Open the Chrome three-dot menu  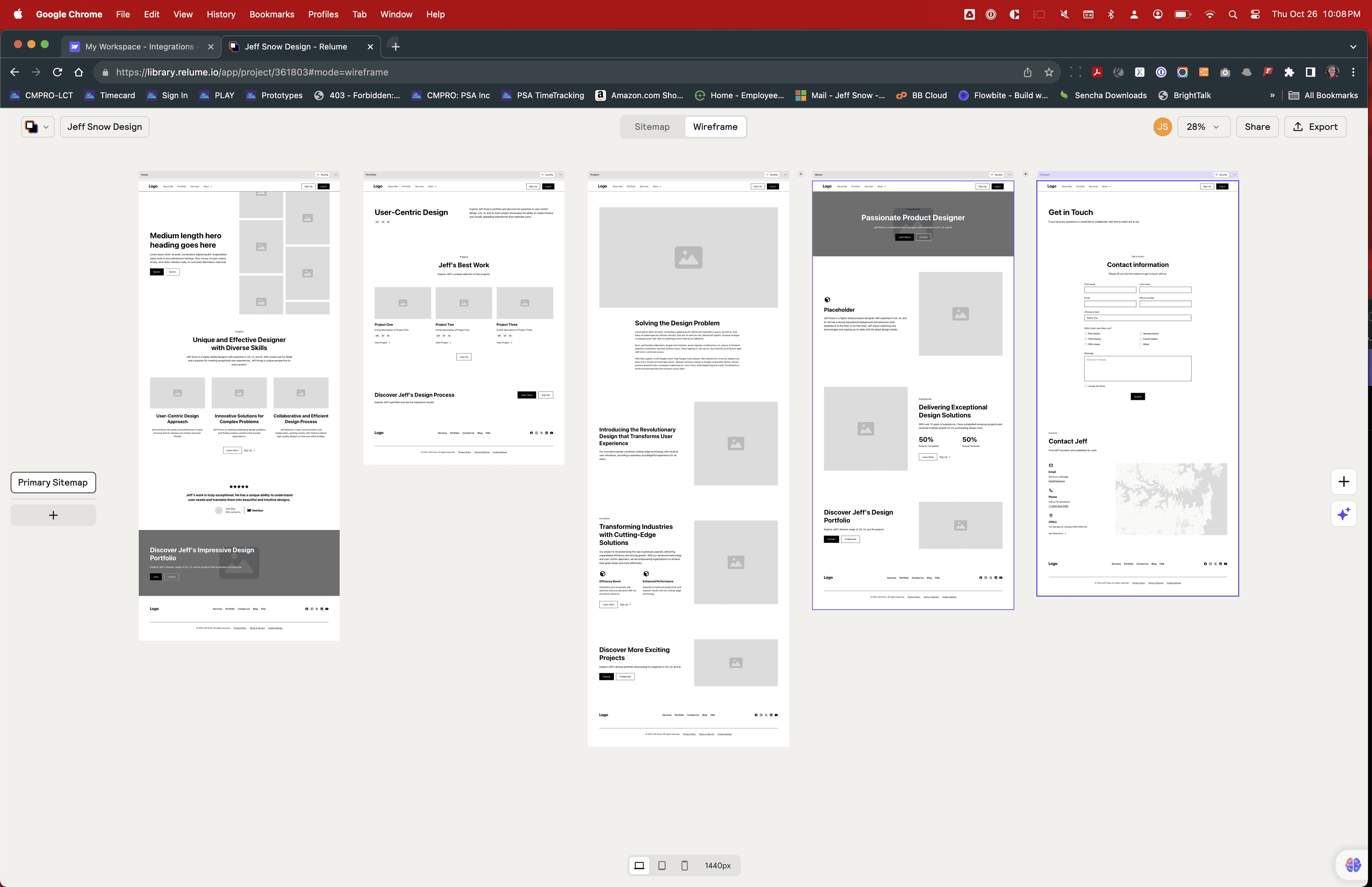[1354, 72]
